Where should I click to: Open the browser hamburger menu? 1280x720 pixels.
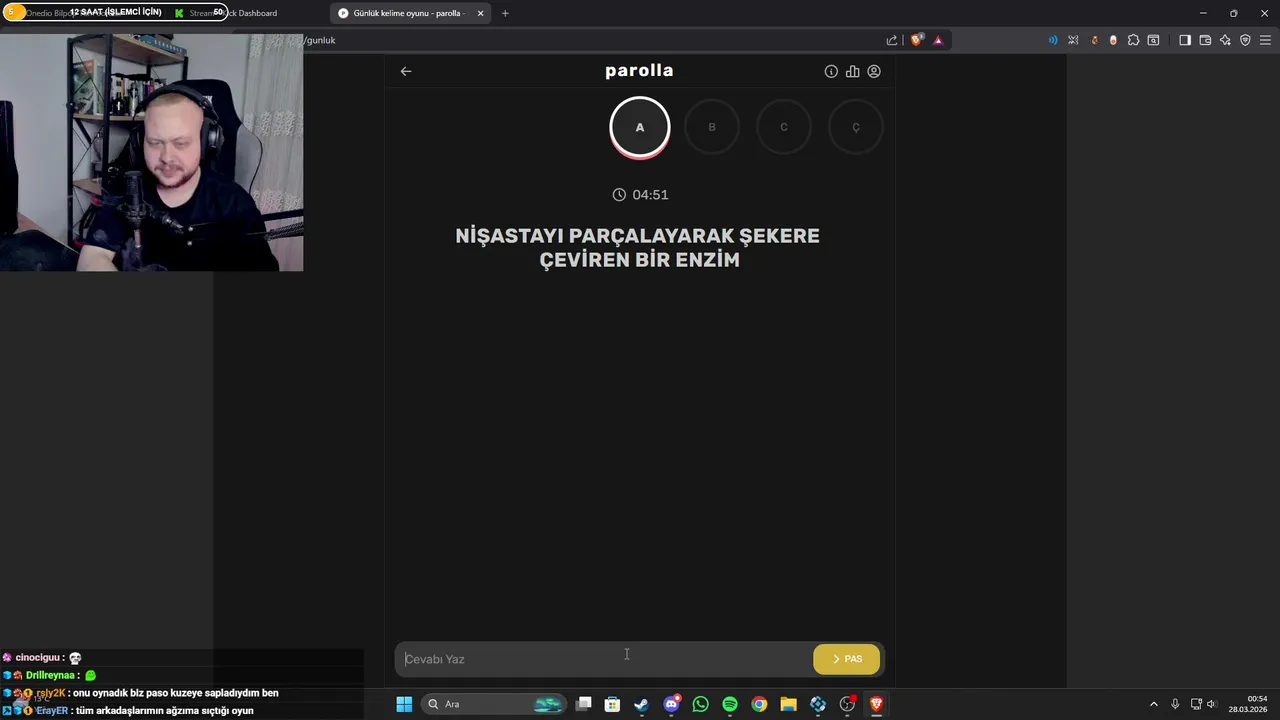(1265, 40)
